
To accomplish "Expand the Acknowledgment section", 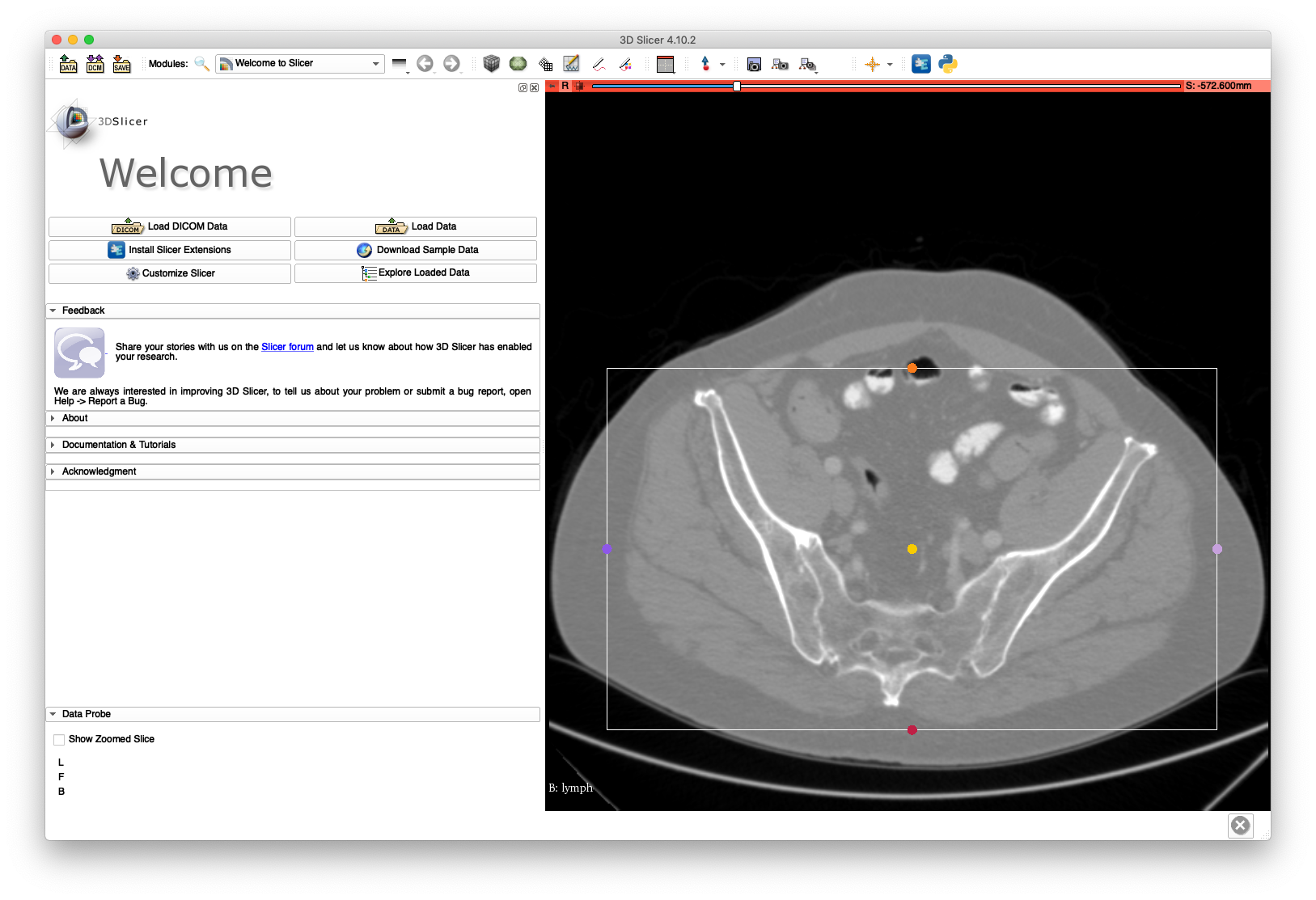I will pos(293,471).
